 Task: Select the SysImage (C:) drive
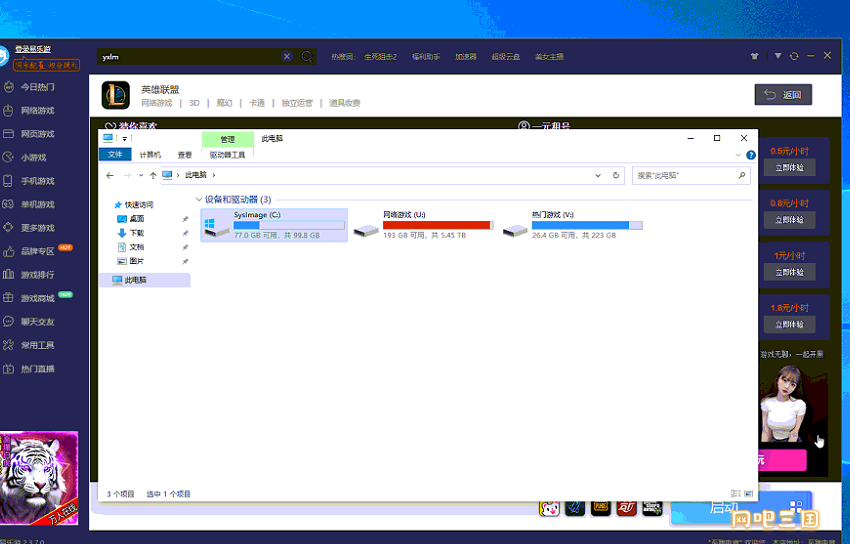274,225
